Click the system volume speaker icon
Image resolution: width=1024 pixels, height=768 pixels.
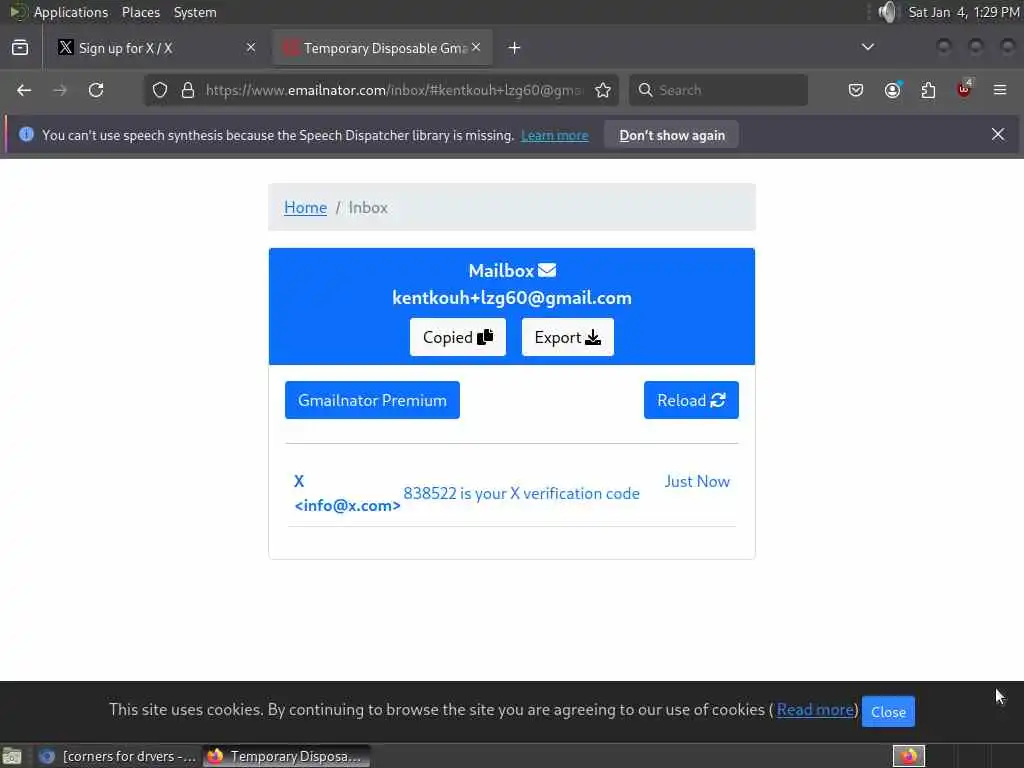pos(887,12)
